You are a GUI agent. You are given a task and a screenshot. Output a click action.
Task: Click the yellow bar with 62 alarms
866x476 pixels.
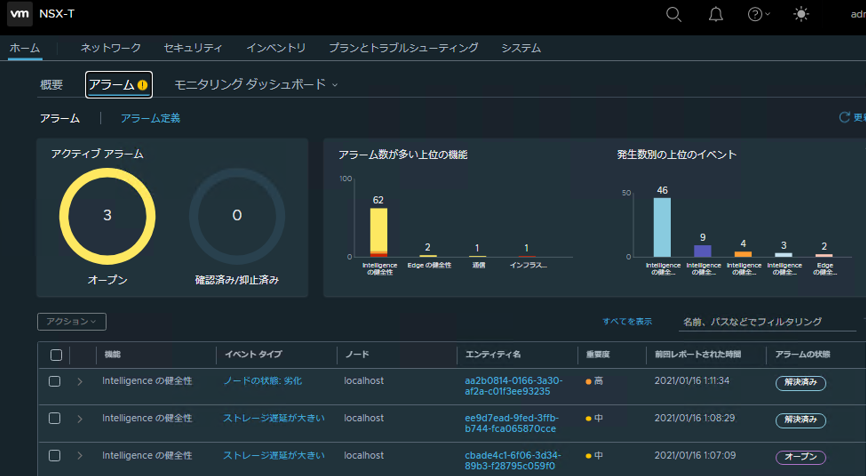pyautogui.click(x=378, y=232)
